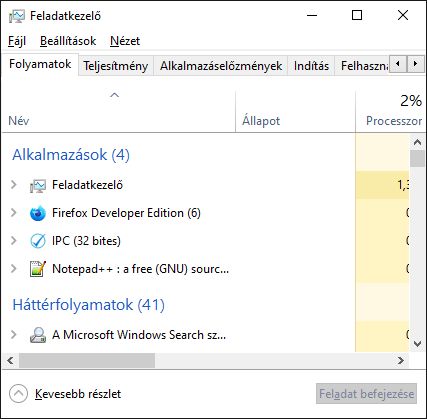Open the Beállítások menu

pos(68,41)
